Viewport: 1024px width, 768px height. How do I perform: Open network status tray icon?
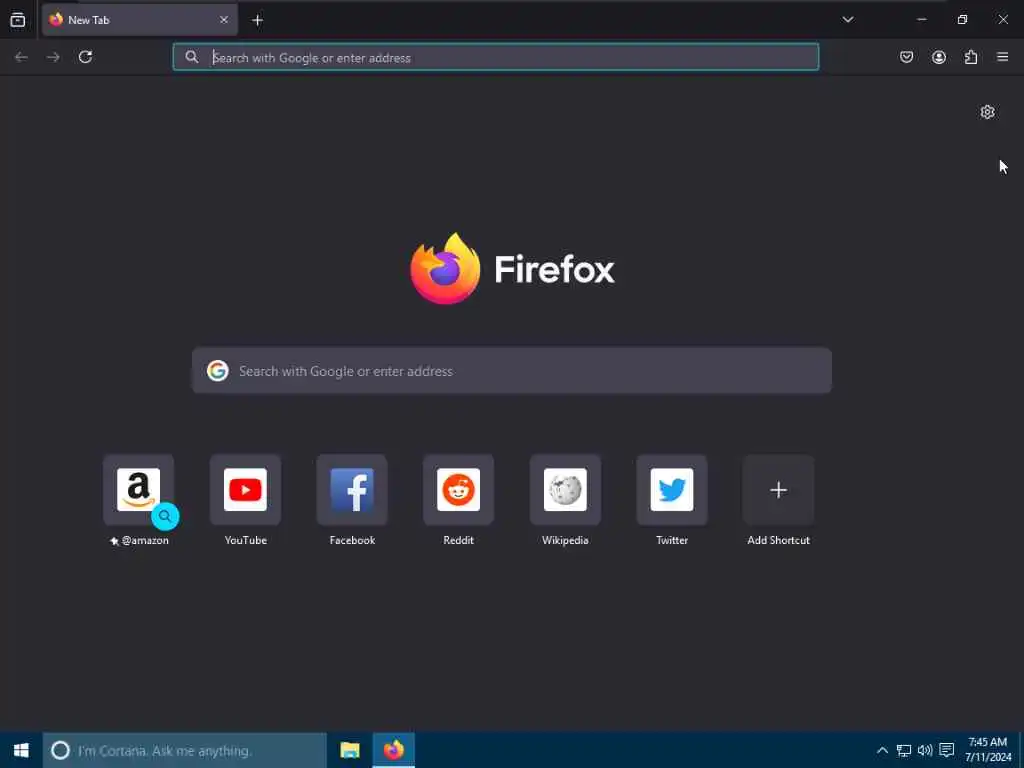tap(904, 750)
